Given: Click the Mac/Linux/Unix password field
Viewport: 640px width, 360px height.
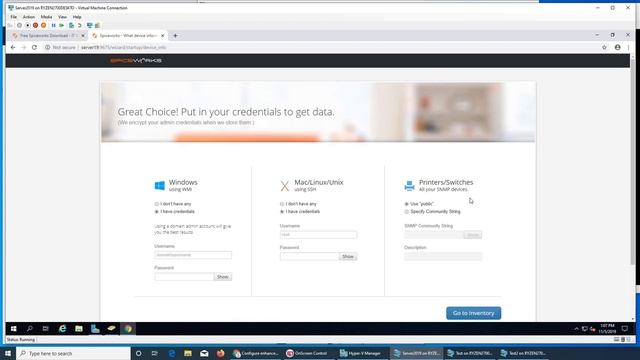Looking at the screenshot, I should [309, 256].
